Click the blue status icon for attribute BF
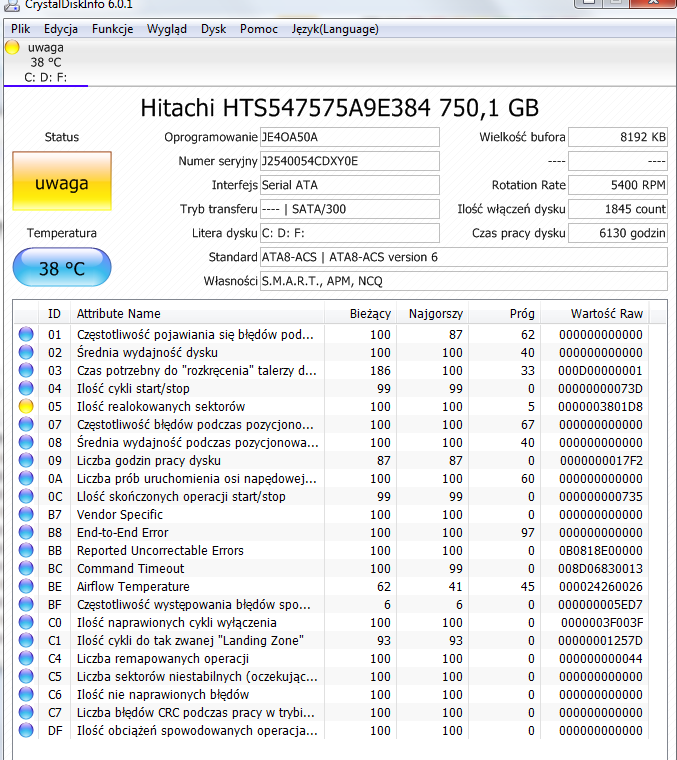This screenshot has width=677, height=760. pos(26,604)
